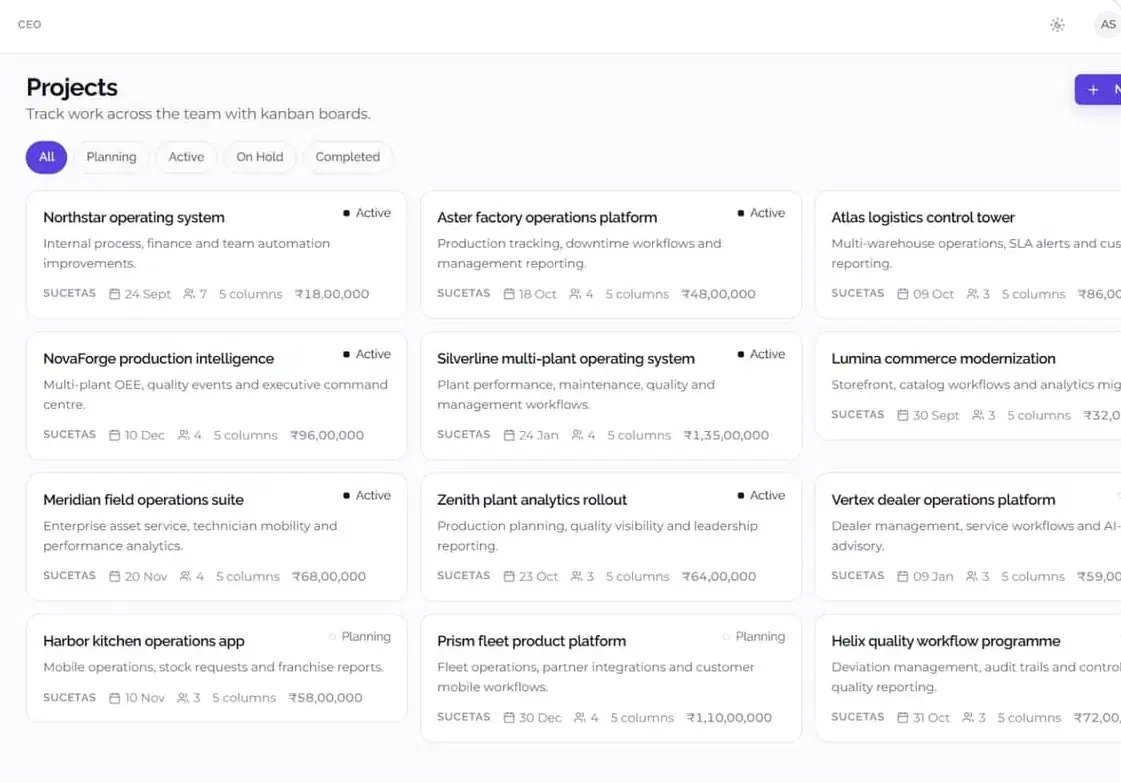Click Active status badge on Meridian card
Image resolution: width=1121 pixels, height=783 pixels.
367,496
